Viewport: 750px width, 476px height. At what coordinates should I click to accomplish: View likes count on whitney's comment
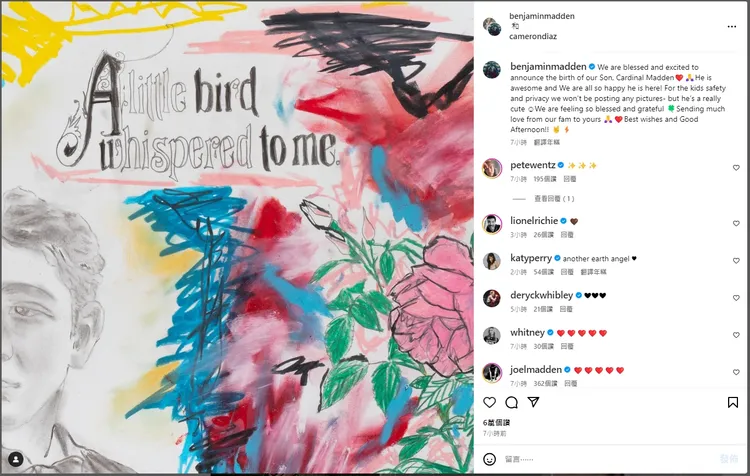click(543, 346)
